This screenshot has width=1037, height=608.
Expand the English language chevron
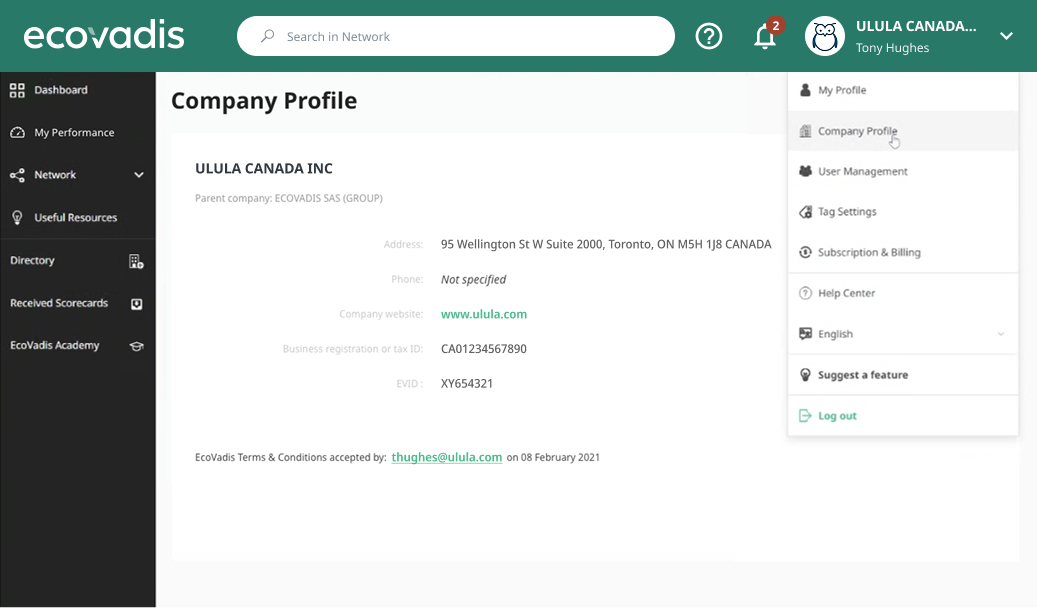[1001, 334]
